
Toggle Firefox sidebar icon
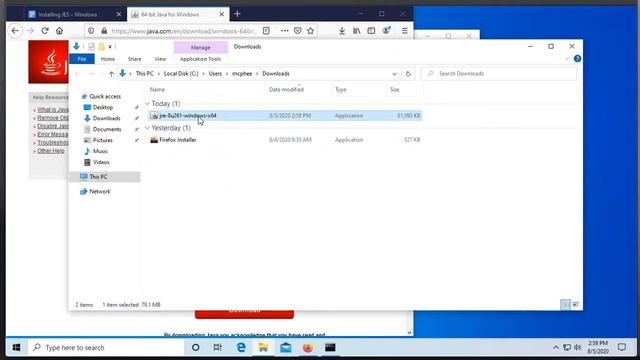[x=371, y=31]
